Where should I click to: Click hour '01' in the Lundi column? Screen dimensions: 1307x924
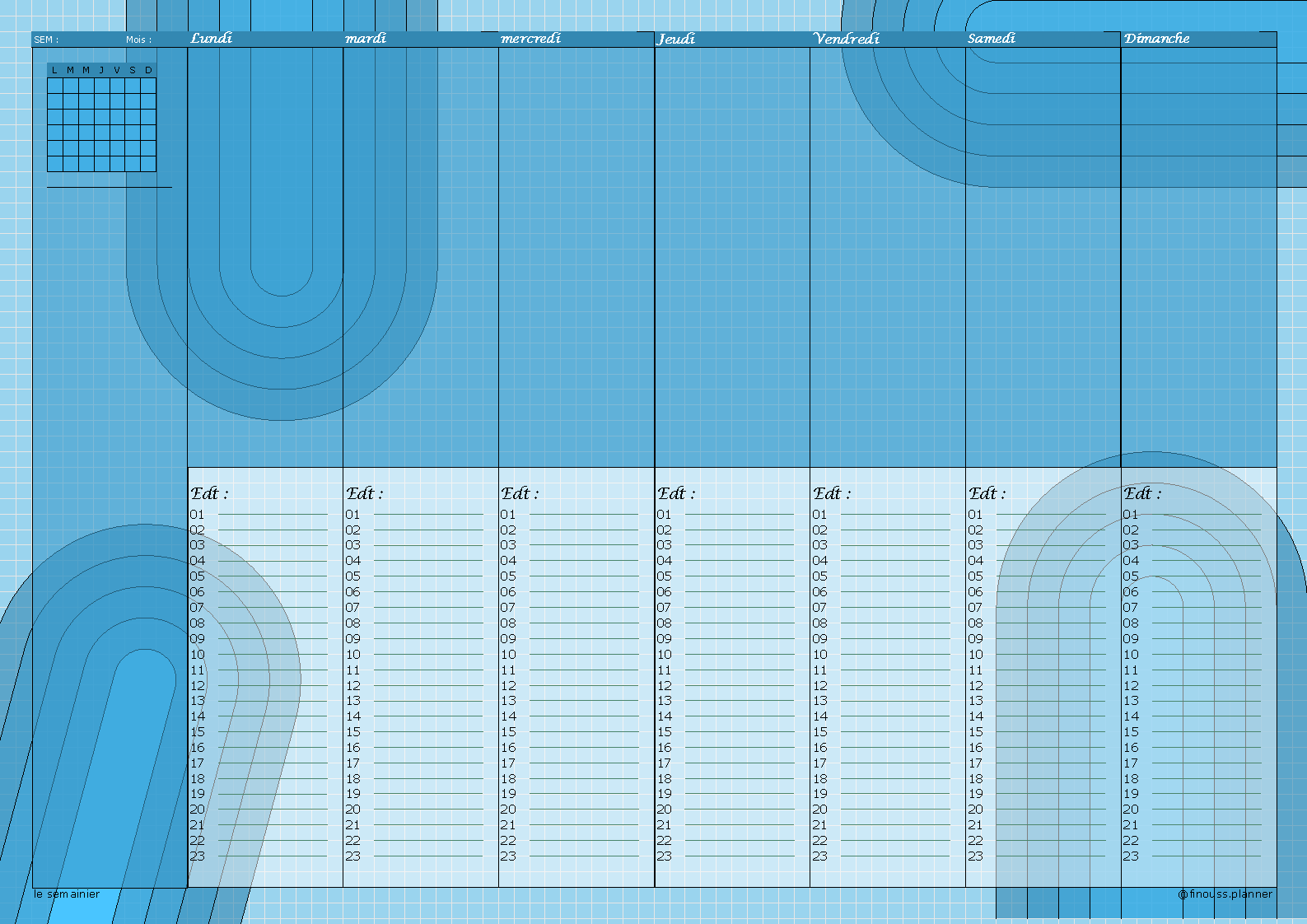click(x=198, y=515)
